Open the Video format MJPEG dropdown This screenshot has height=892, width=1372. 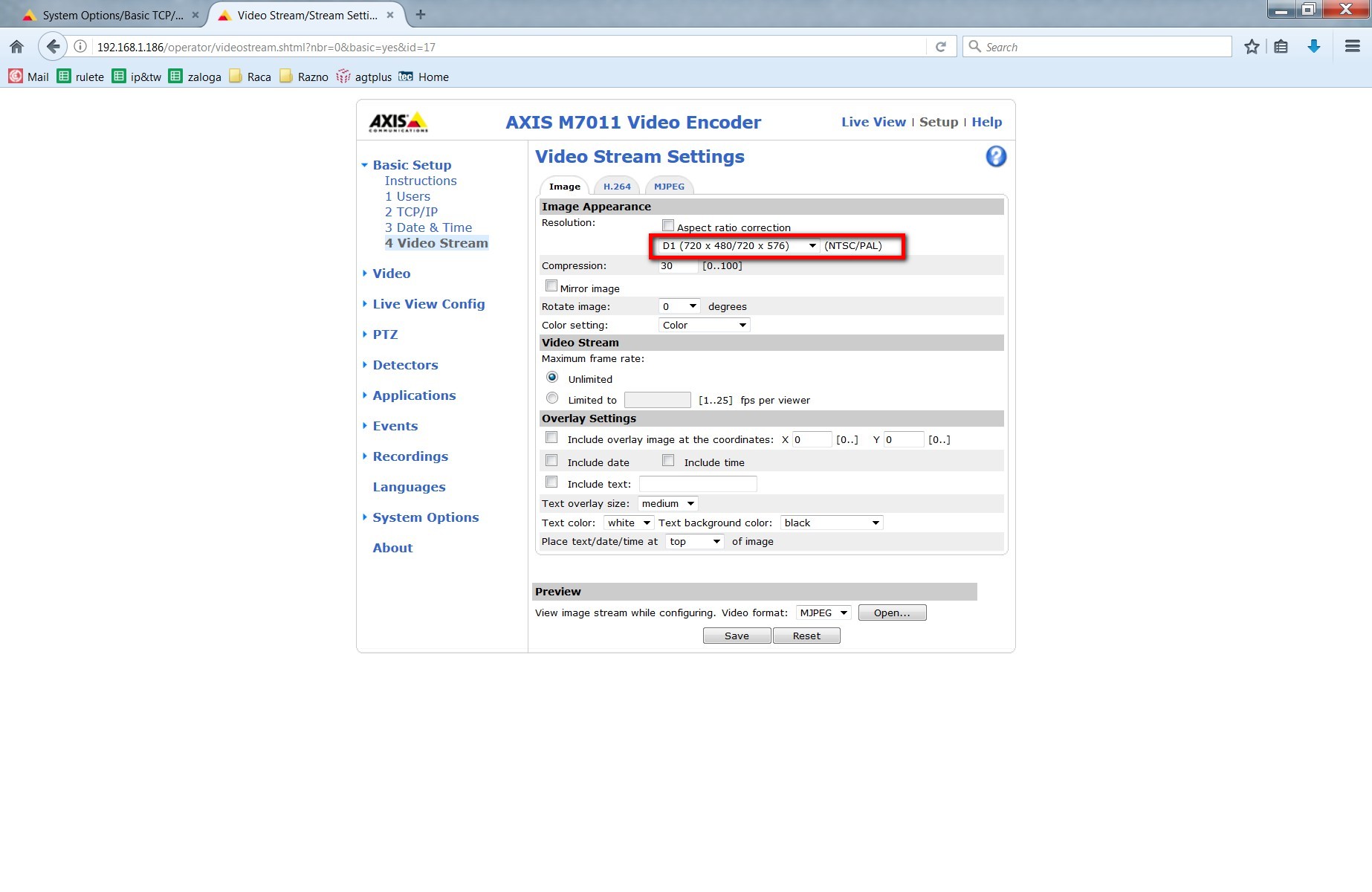(823, 613)
